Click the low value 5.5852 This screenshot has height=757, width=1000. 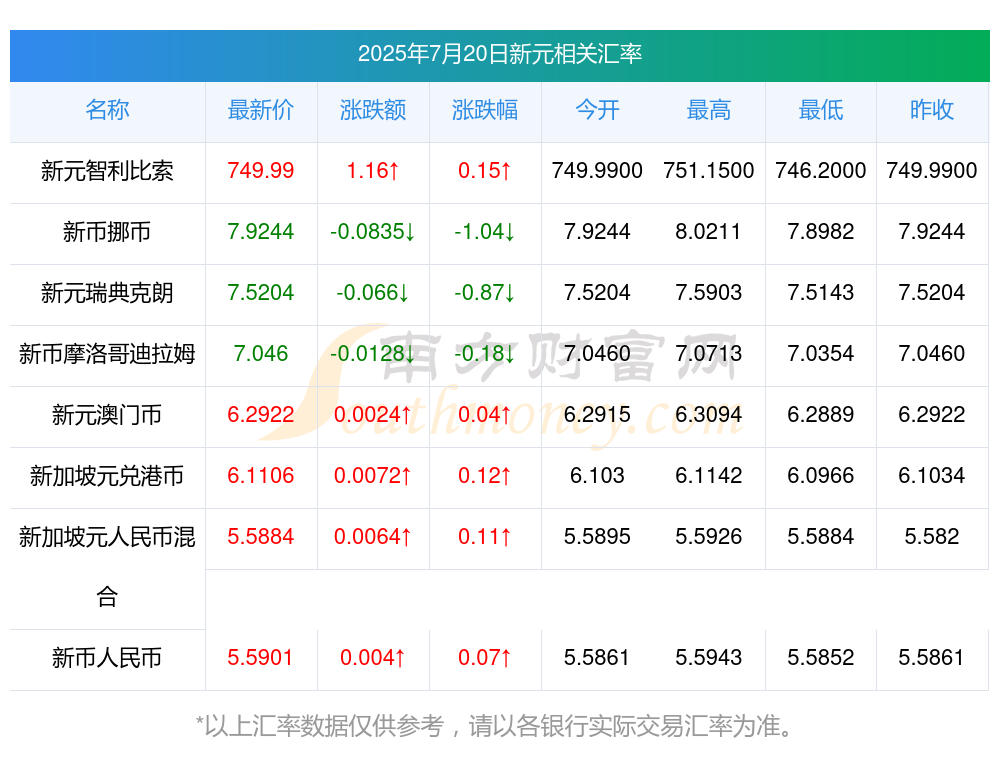[x=820, y=658]
